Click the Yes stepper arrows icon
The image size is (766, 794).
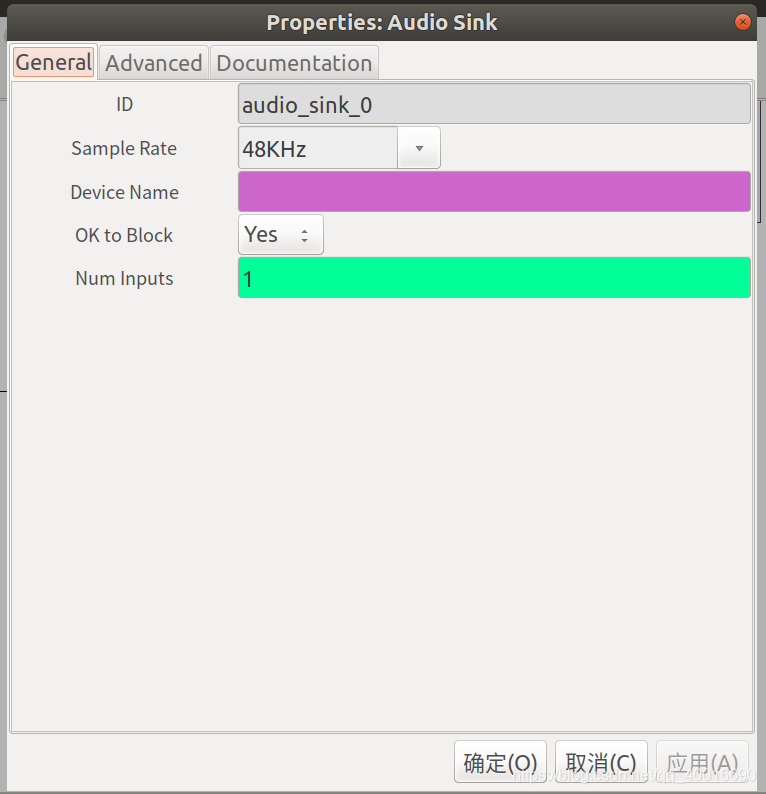click(x=304, y=235)
